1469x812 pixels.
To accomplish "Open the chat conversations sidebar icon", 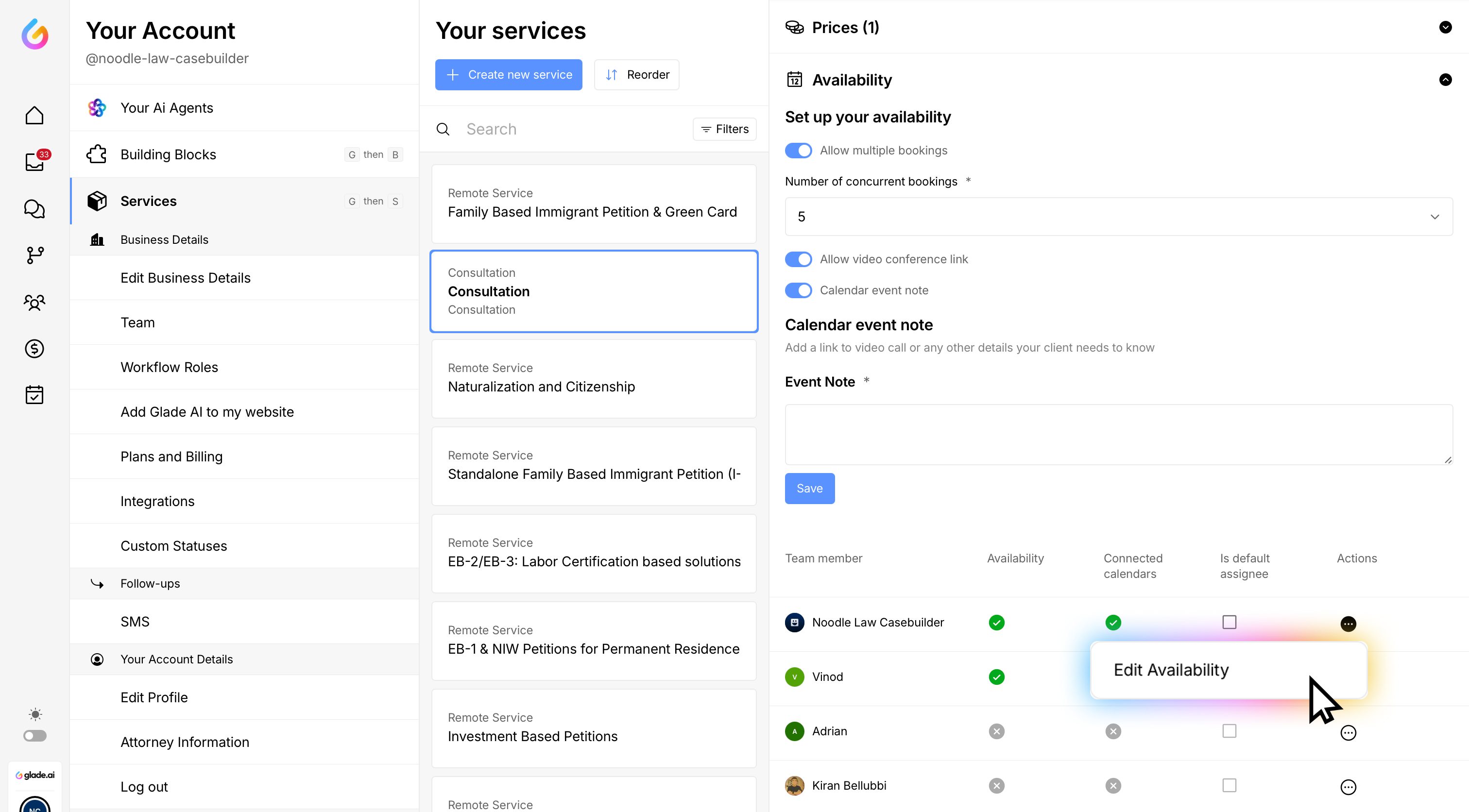I will (x=34, y=209).
